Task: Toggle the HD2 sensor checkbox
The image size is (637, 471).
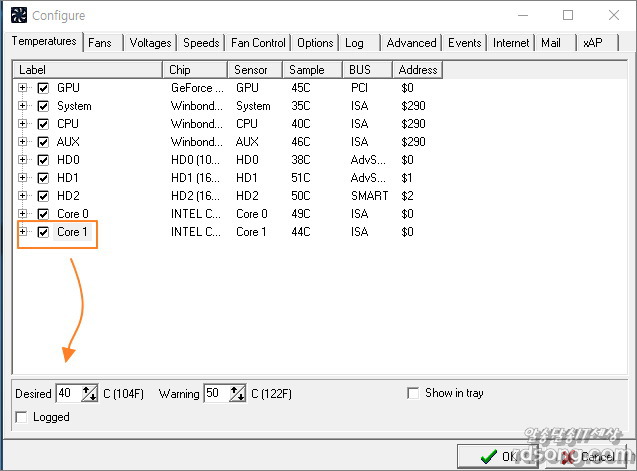Action: [43, 196]
